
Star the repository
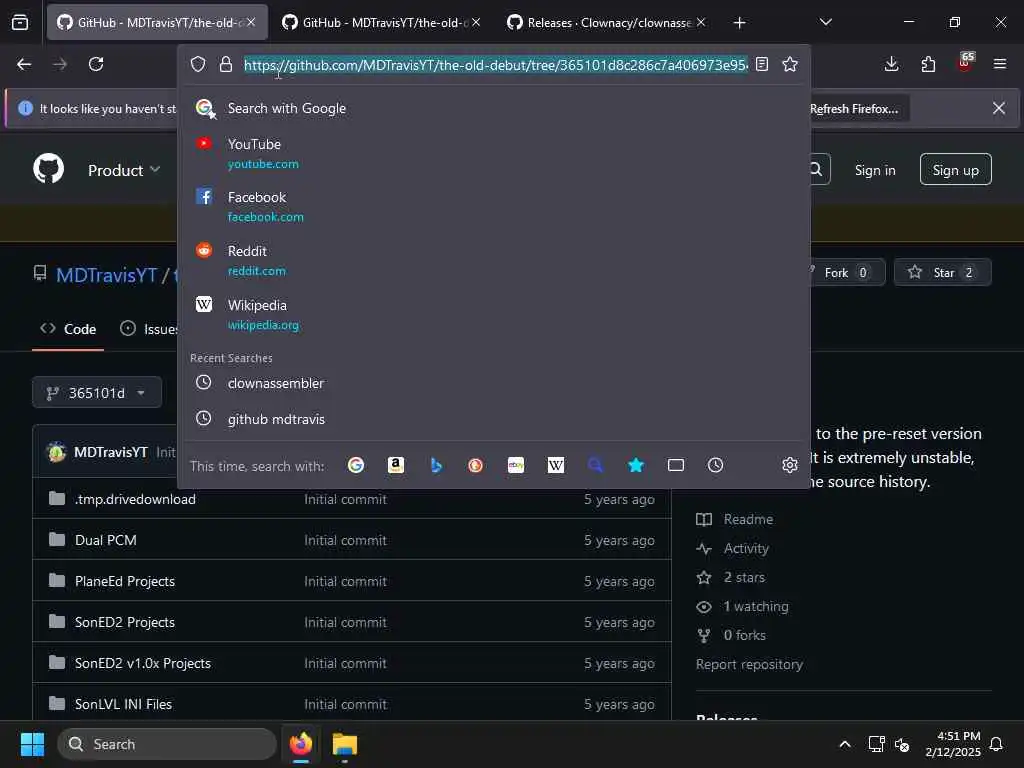(942, 272)
